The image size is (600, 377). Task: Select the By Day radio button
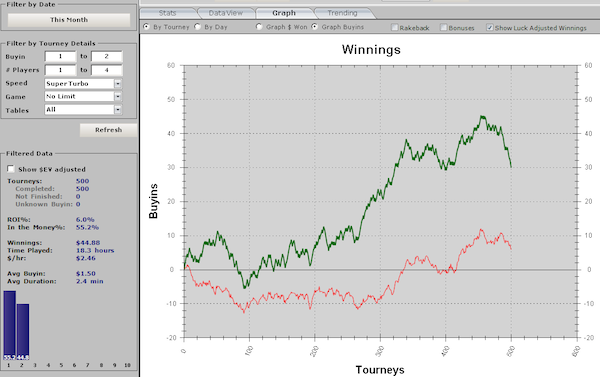[197, 27]
